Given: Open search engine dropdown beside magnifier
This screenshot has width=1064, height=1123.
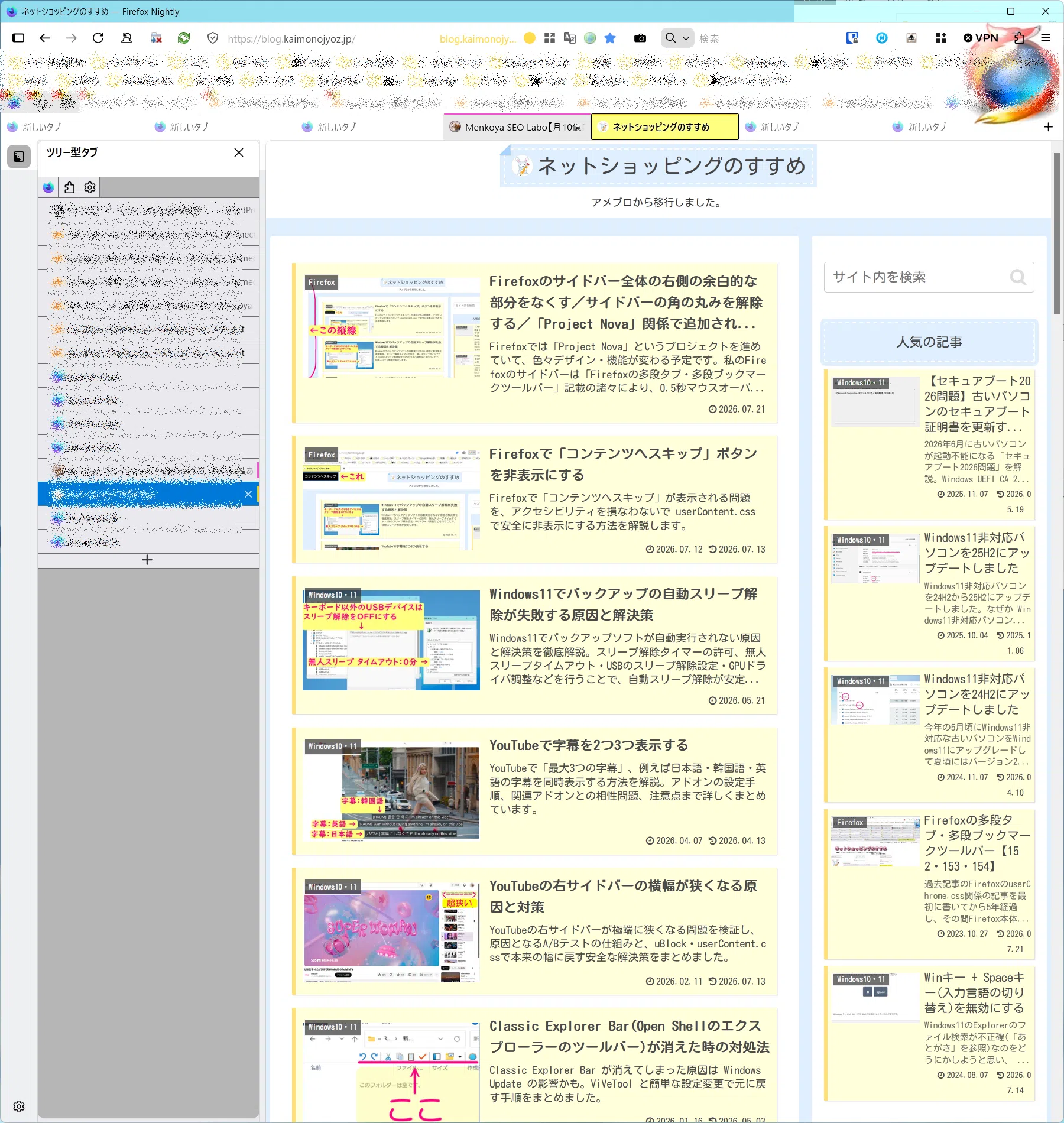Looking at the screenshot, I should 686,38.
